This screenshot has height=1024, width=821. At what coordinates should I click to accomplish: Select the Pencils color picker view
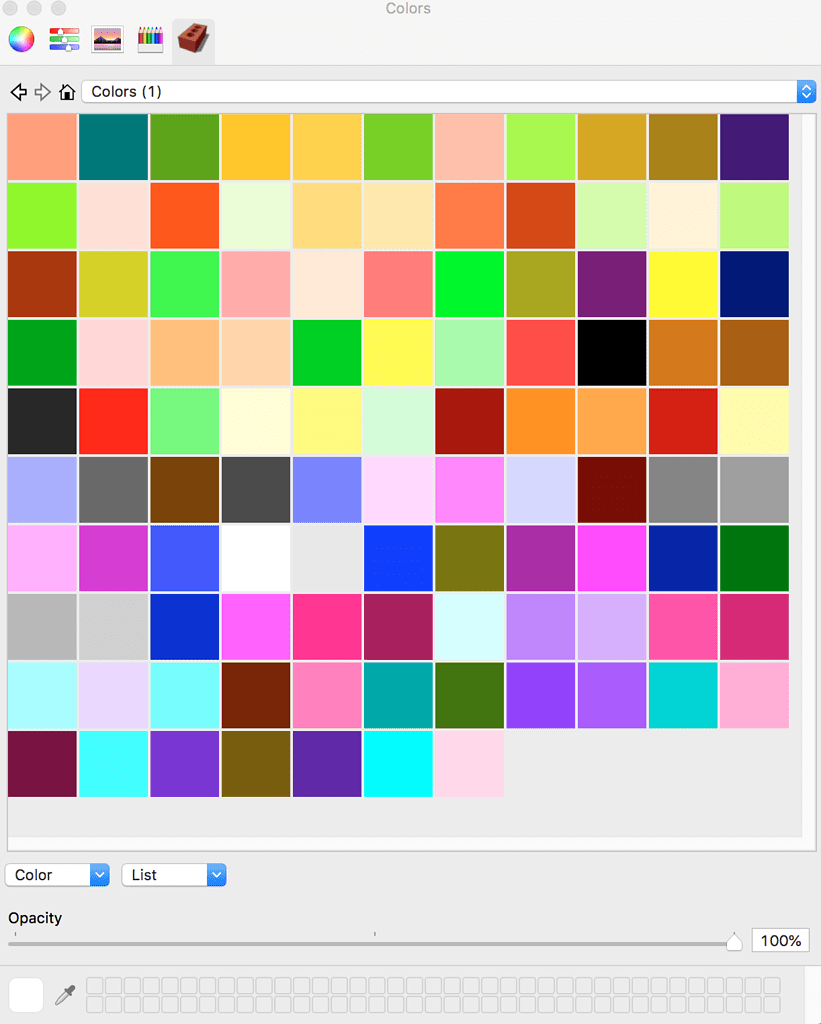[x=150, y=39]
